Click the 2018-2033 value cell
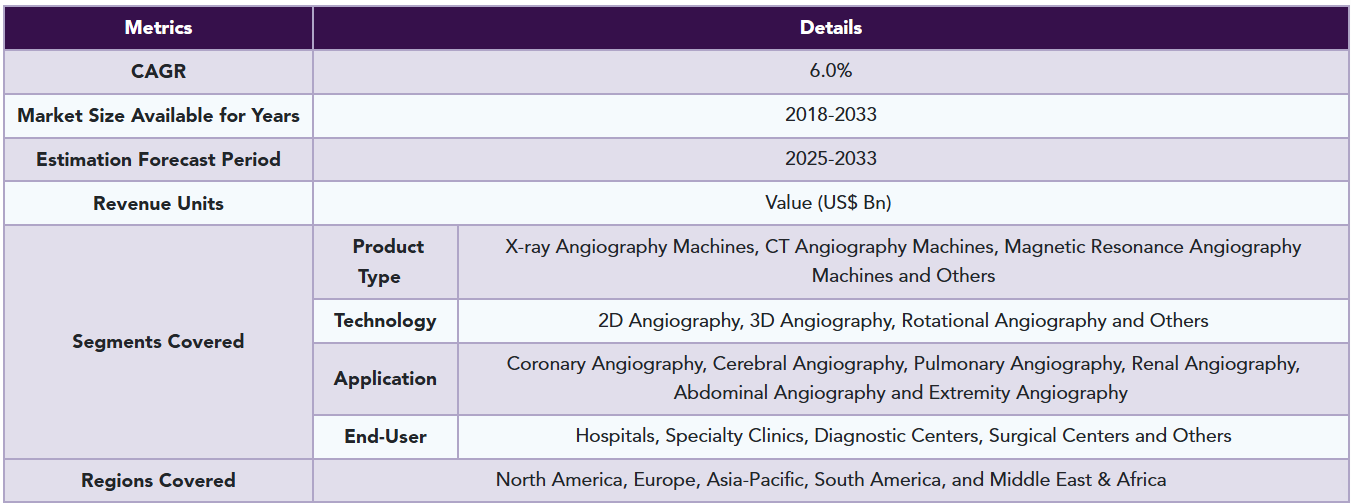This screenshot has width=1351, height=504. 831,116
